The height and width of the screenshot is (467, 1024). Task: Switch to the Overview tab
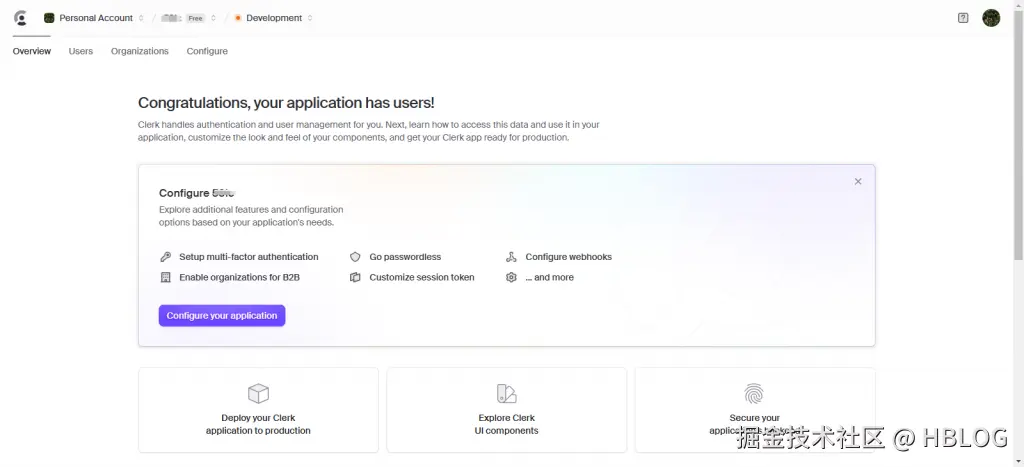point(31,51)
